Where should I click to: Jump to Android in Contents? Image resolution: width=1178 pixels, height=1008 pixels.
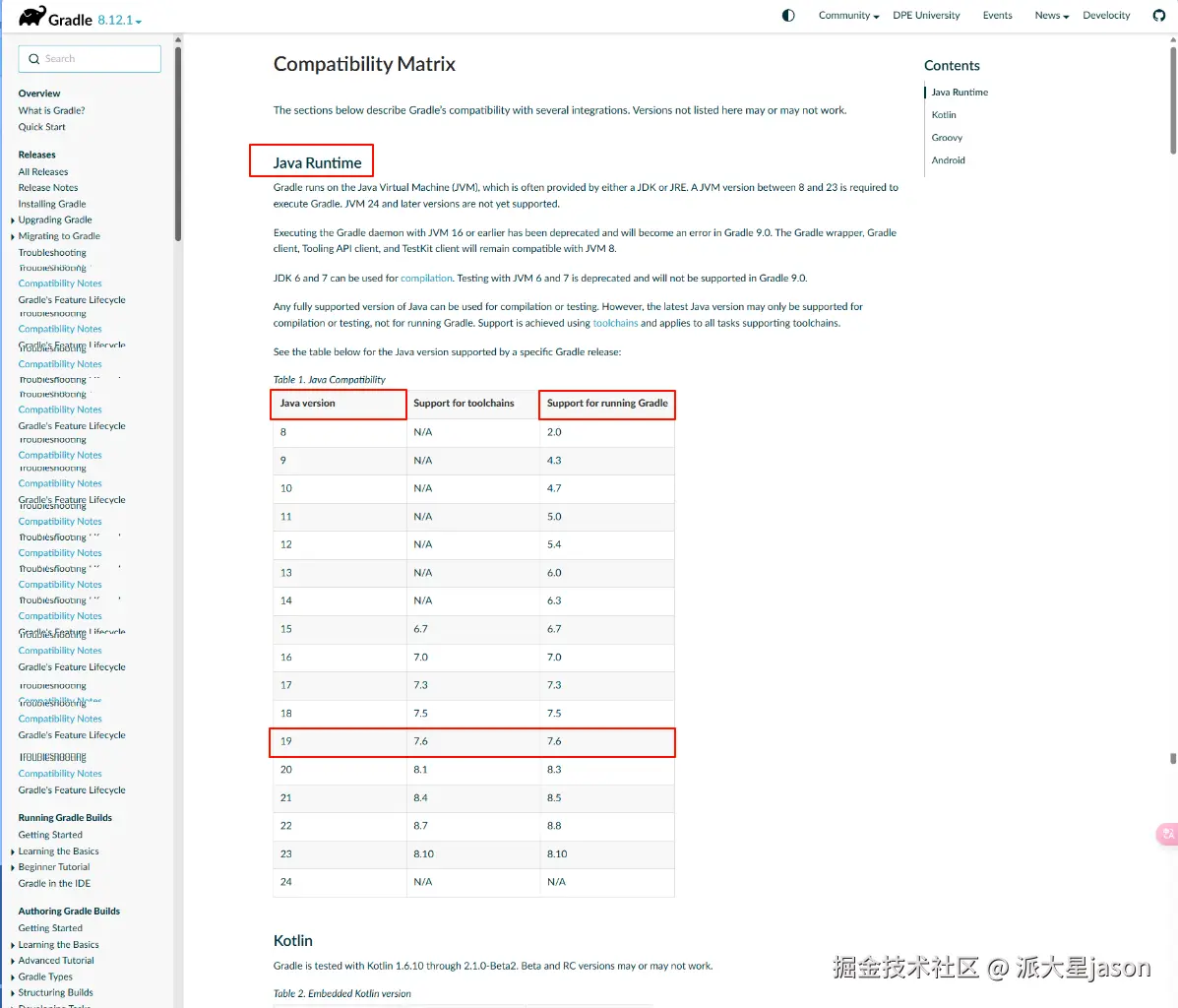coord(948,159)
